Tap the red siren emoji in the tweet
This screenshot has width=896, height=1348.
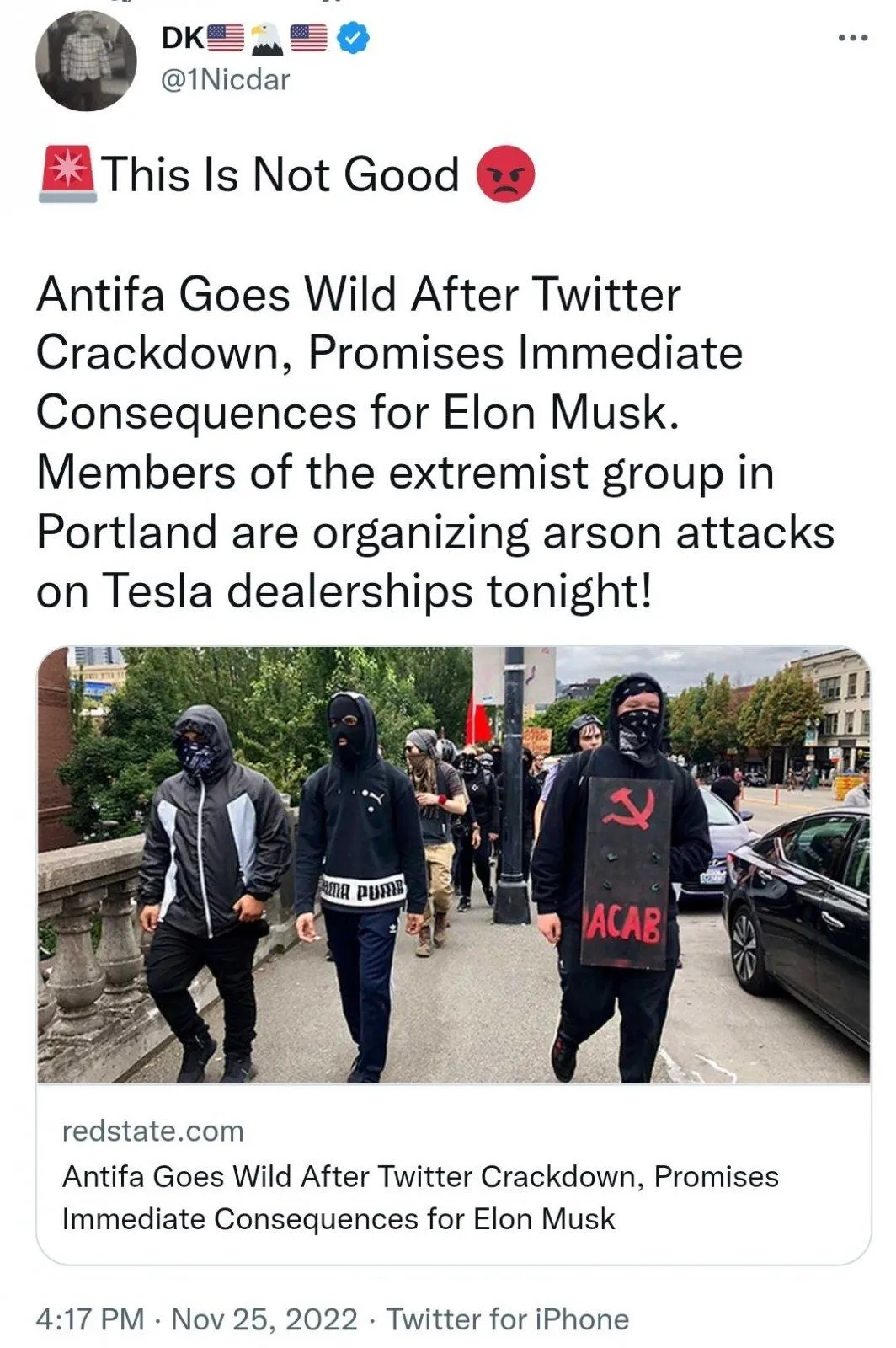coord(67,175)
